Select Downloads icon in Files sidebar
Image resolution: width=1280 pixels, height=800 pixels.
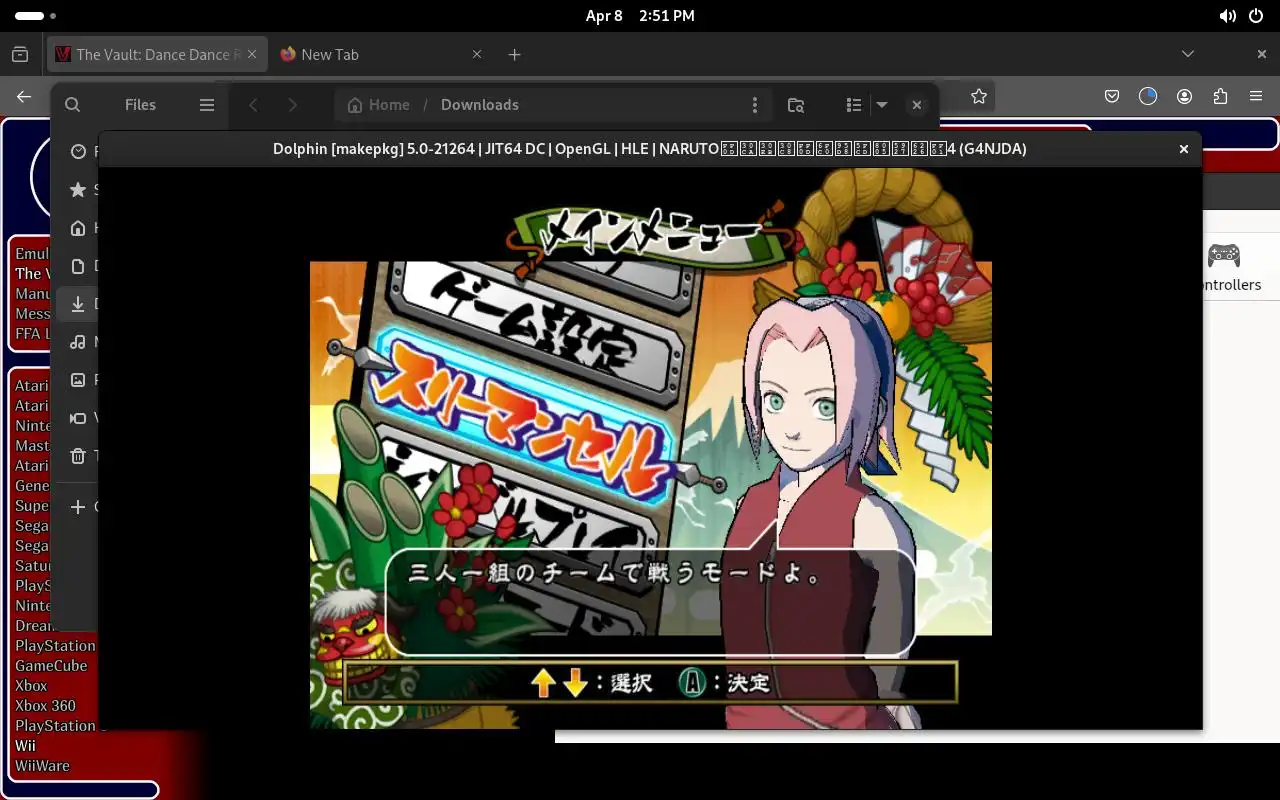point(78,304)
